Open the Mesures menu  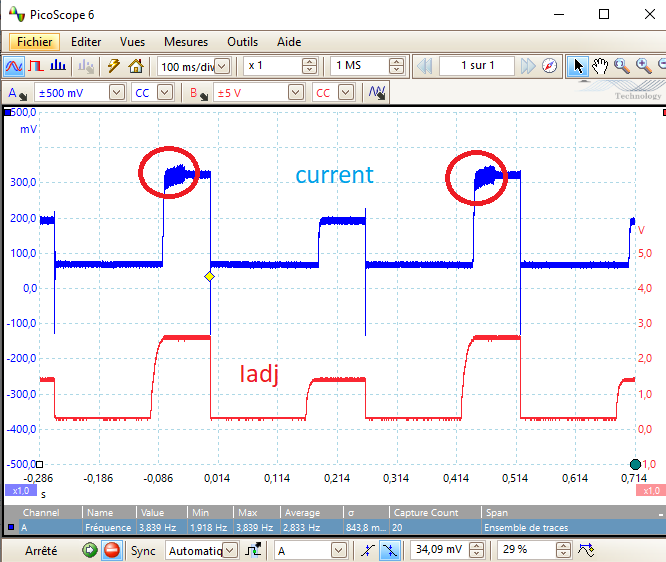(186, 42)
